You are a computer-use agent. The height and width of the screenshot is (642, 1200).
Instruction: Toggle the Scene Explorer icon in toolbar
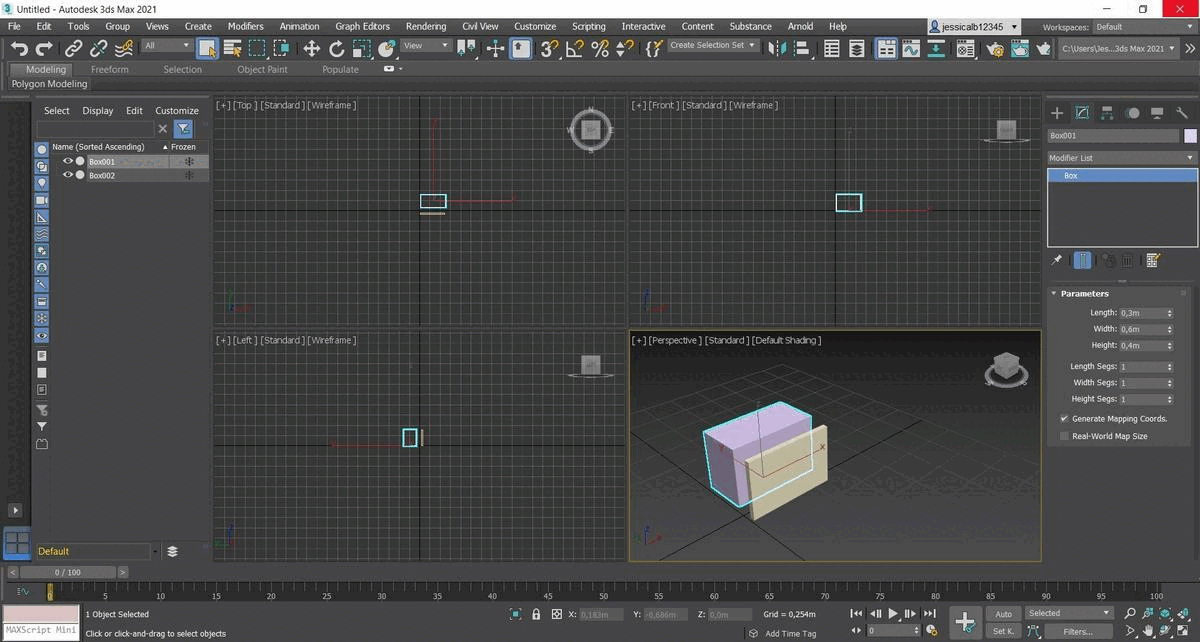(832, 47)
